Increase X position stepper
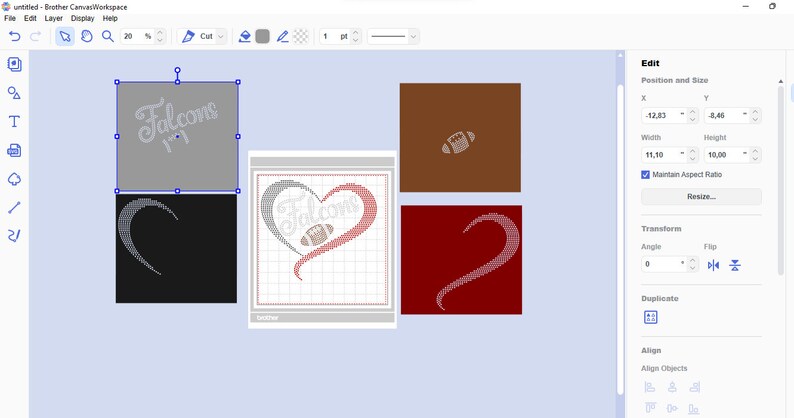 692,111
